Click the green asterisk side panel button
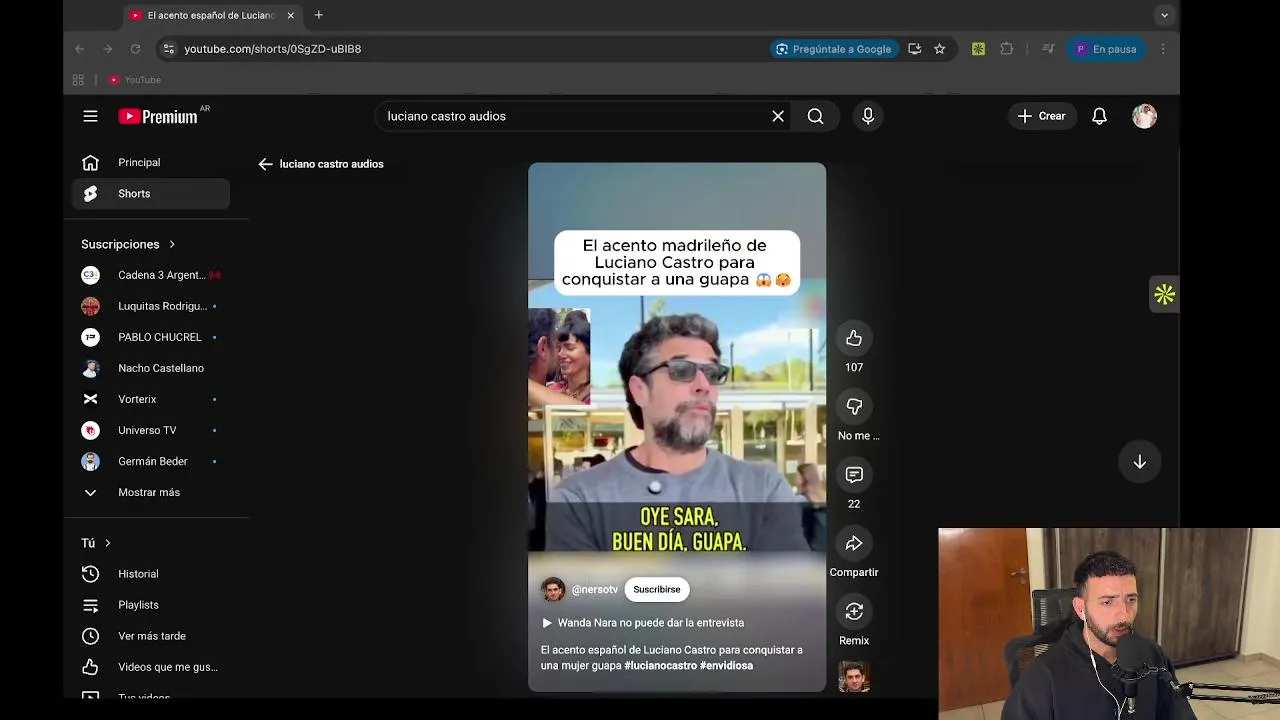 click(x=1164, y=294)
